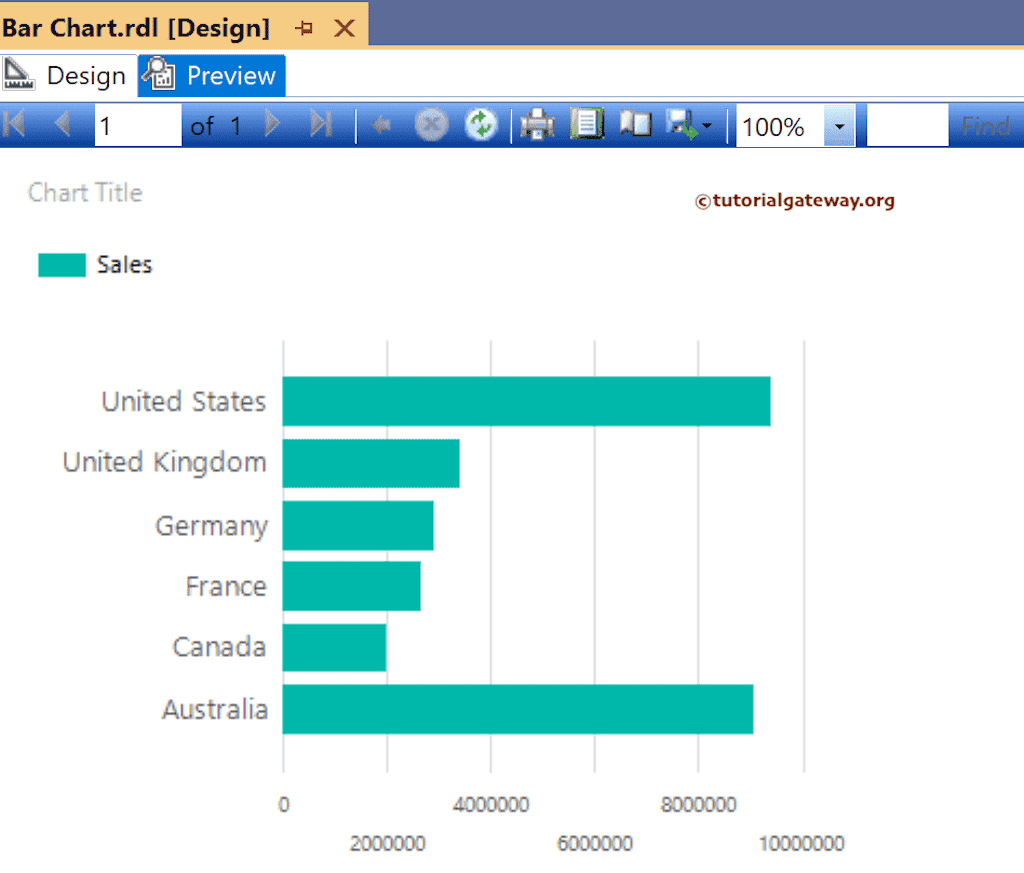1024x873 pixels.
Task: Click the Refresh report icon
Action: (480, 124)
